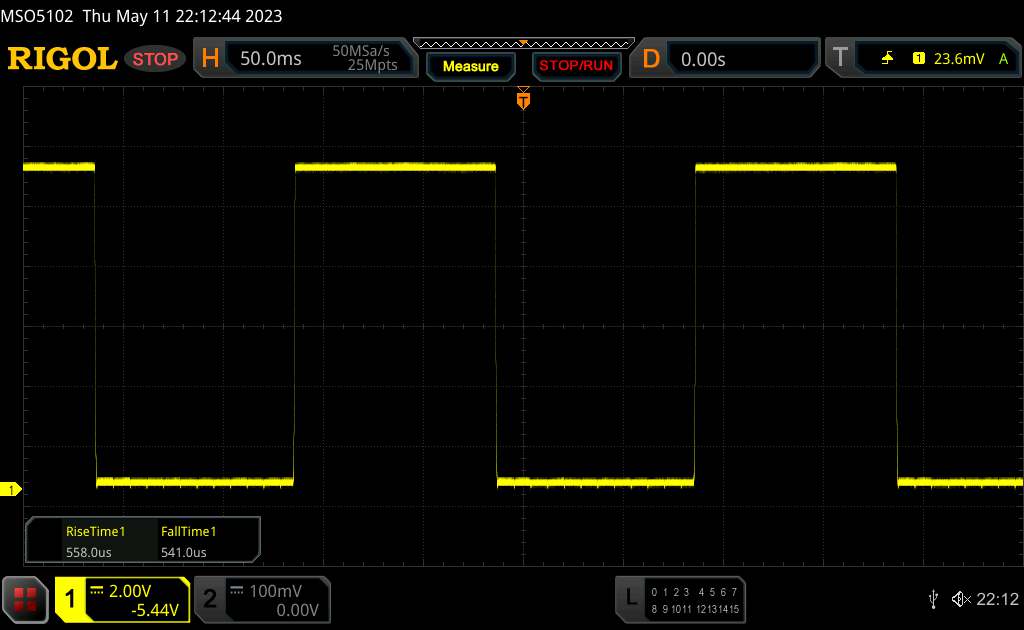The width and height of the screenshot is (1024, 630).
Task: Select digital channels 8-15 row
Action: (695, 609)
